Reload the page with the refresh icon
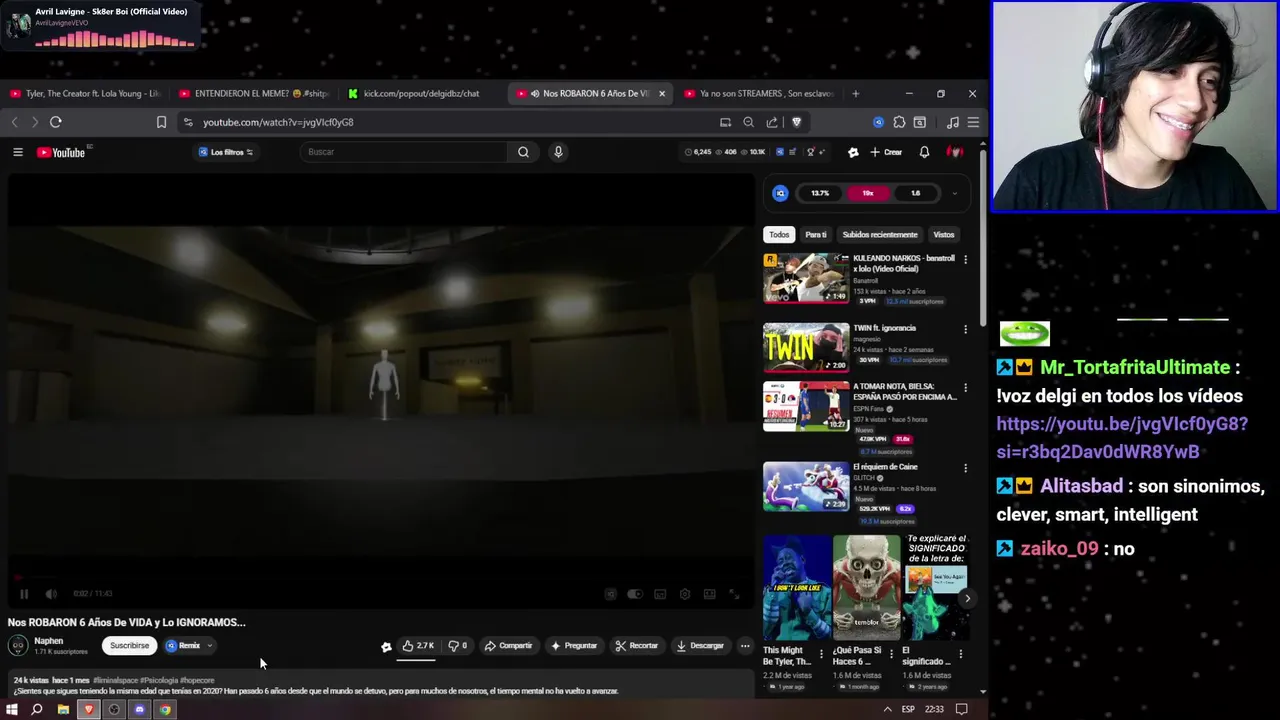The width and height of the screenshot is (1280, 720). tap(56, 122)
